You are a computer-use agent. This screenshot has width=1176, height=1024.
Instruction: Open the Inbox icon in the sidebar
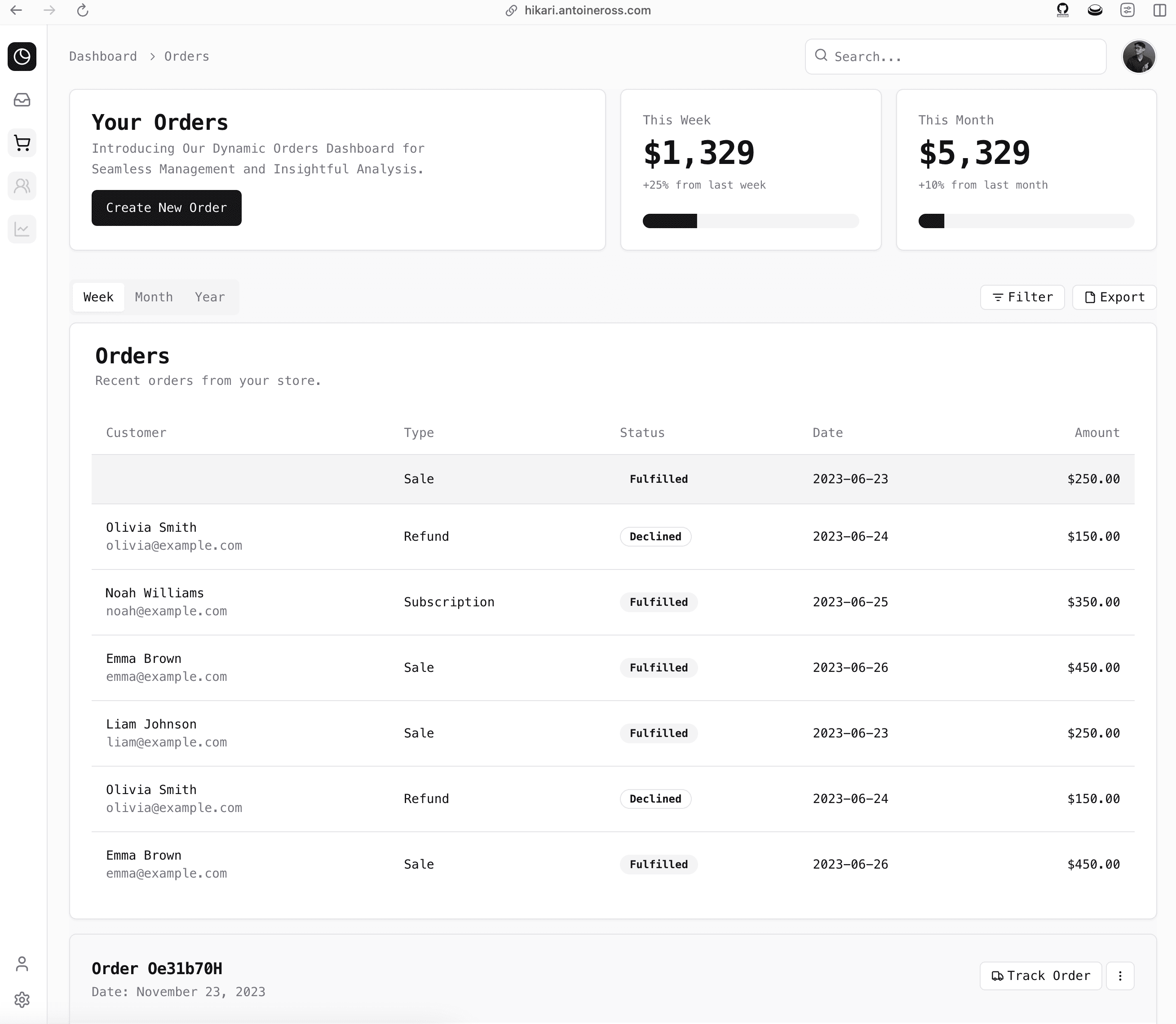tap(22, 99)
